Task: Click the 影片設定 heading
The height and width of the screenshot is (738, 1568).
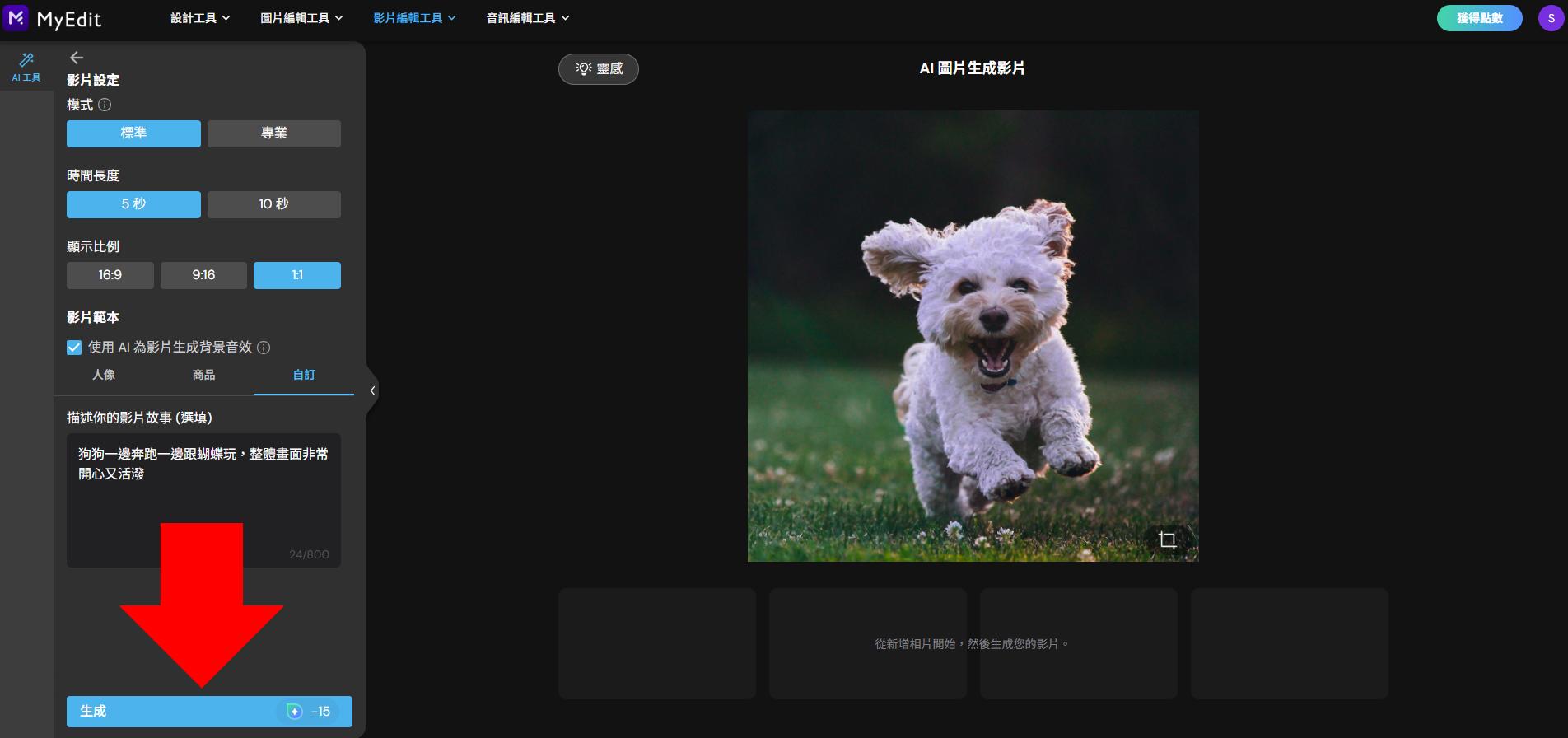Action: (93, 80)
